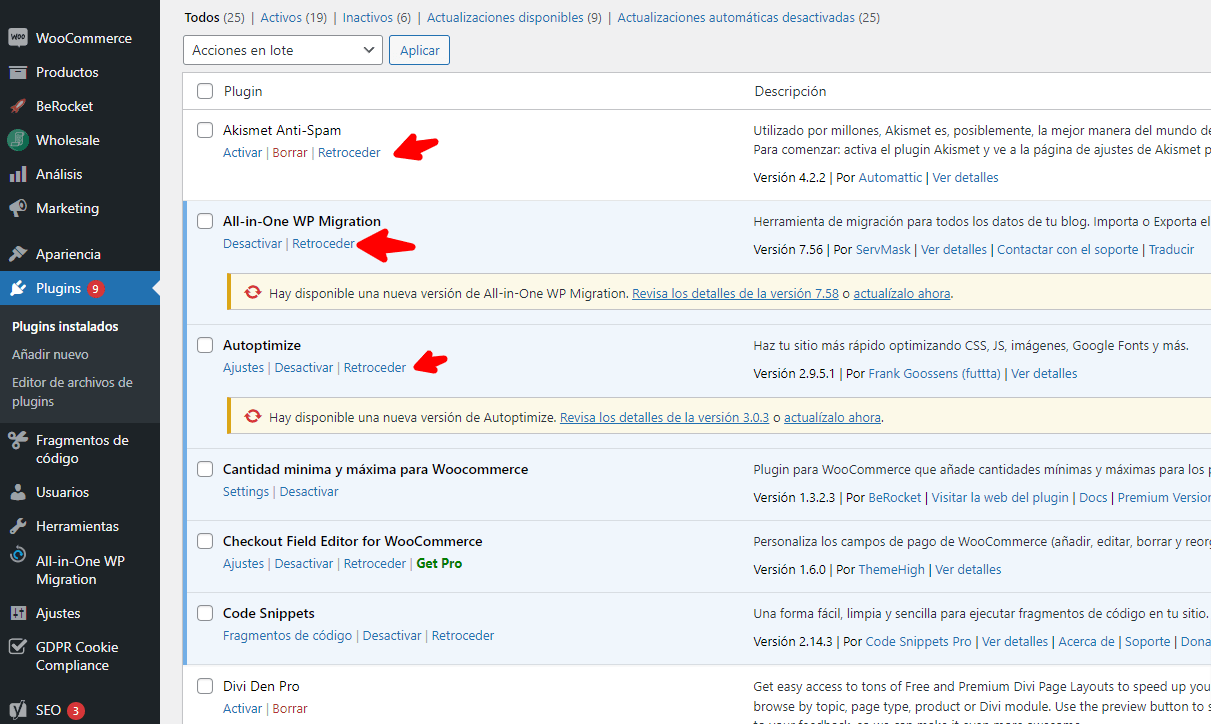Click update icon in All-in-One WP Migration notice
This screenshot has width=1211, height=724.
pos(253,293)
